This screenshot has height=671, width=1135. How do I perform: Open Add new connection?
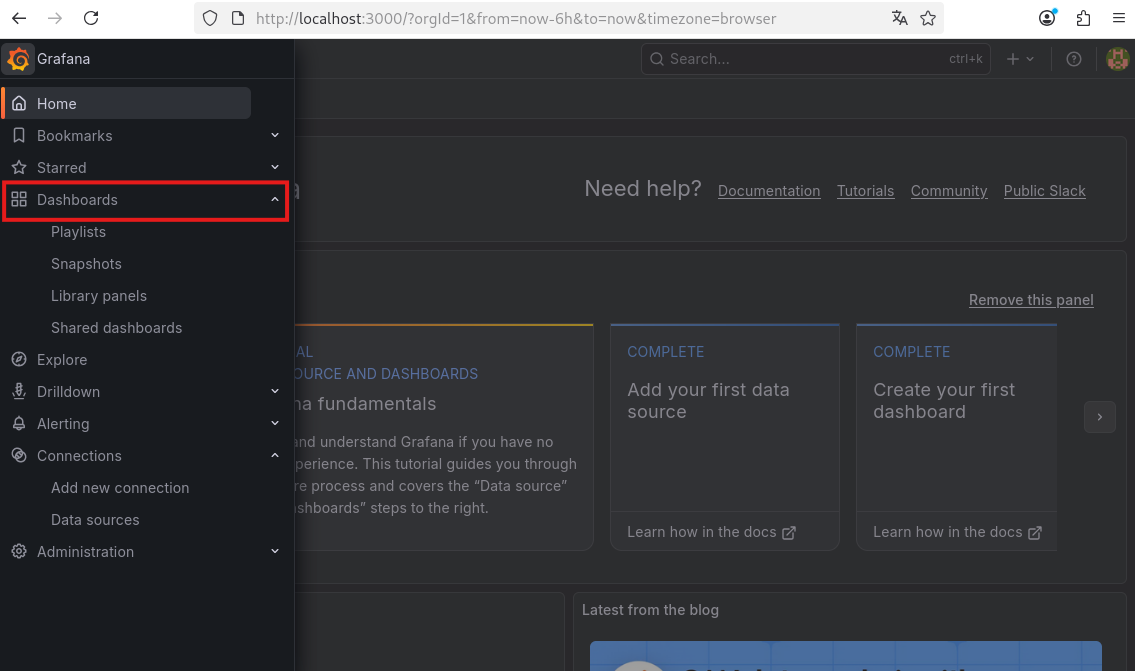pyautogui.click(x=120, y=487)
